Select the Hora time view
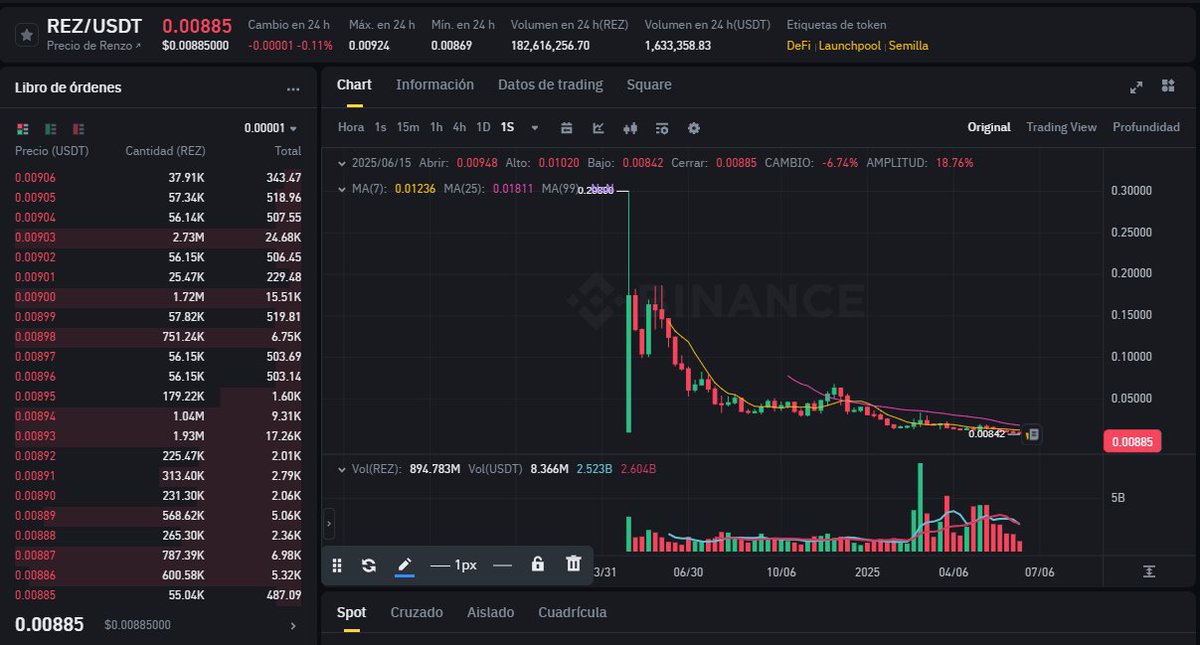The image size is (1200, 645). [351, 128]
